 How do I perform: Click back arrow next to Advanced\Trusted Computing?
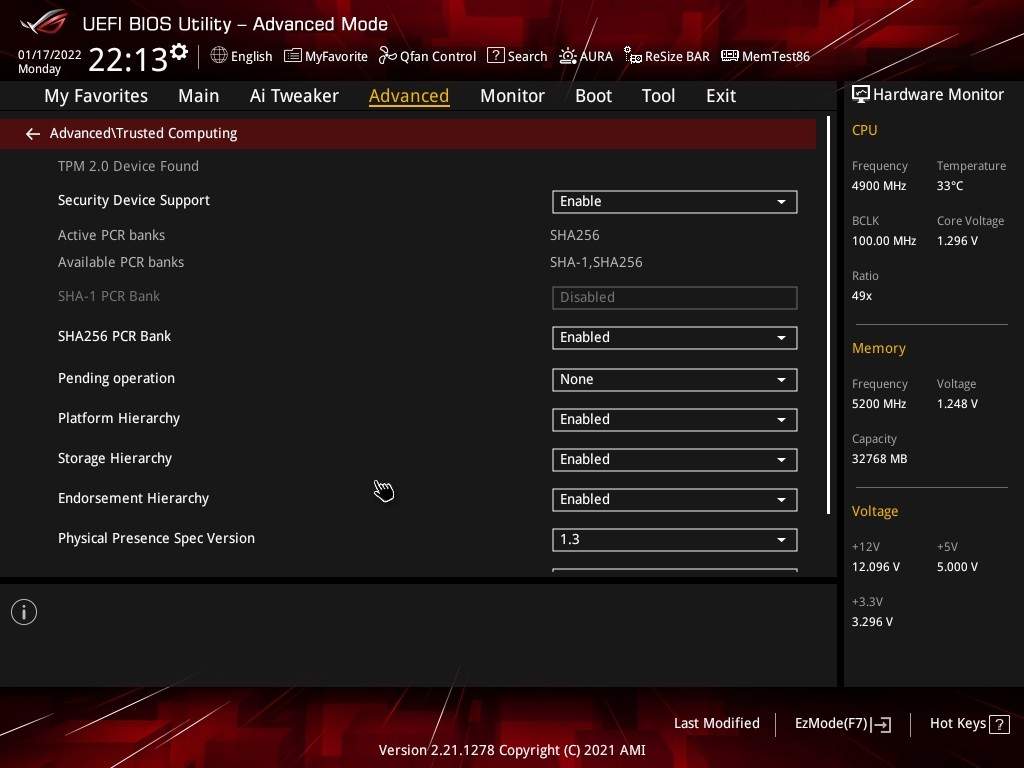(x=33, y=133)
